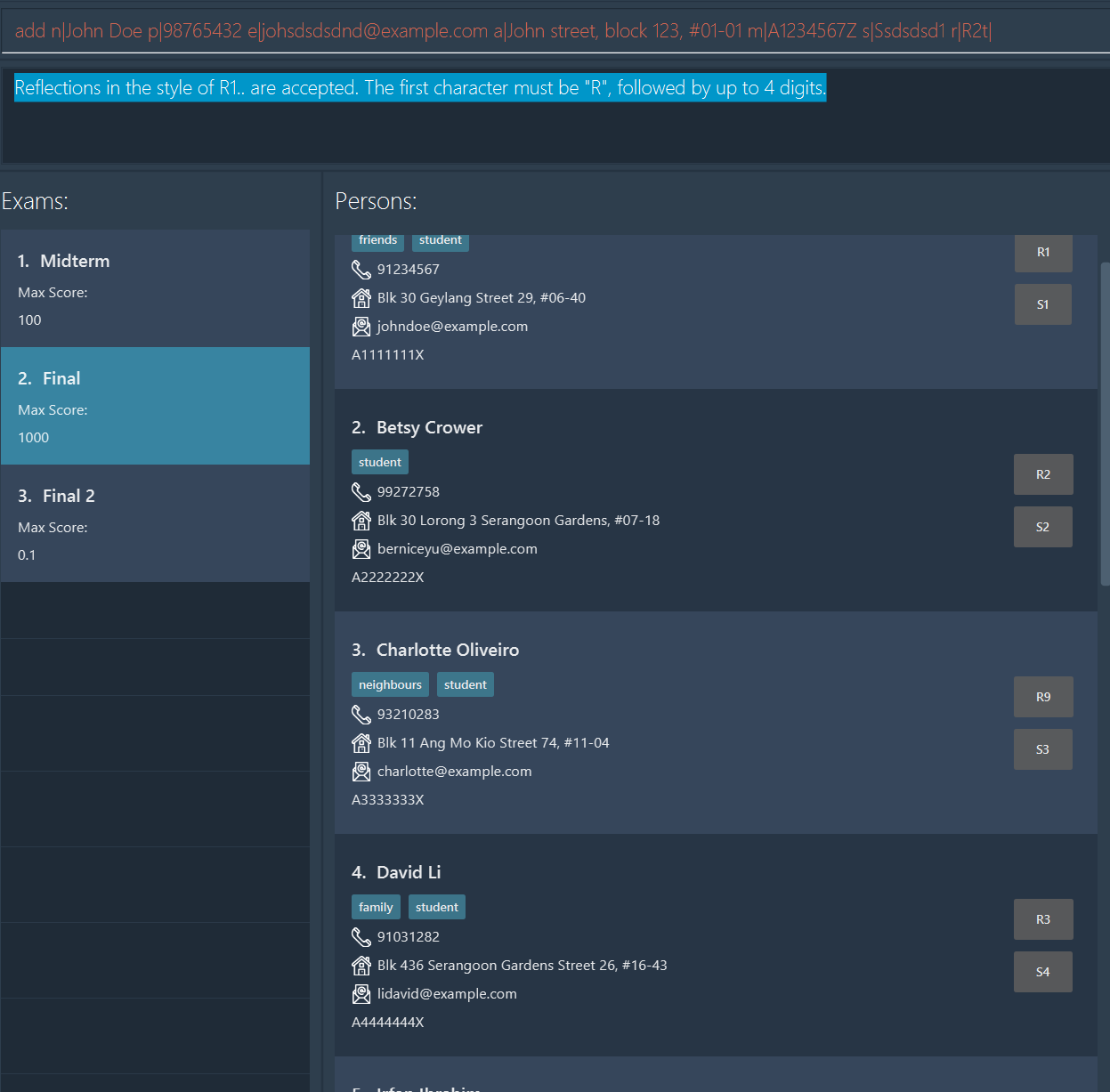Click the highlighted reflections error message
This screenshot has height=1092, width=1110.
click(420, 87)
